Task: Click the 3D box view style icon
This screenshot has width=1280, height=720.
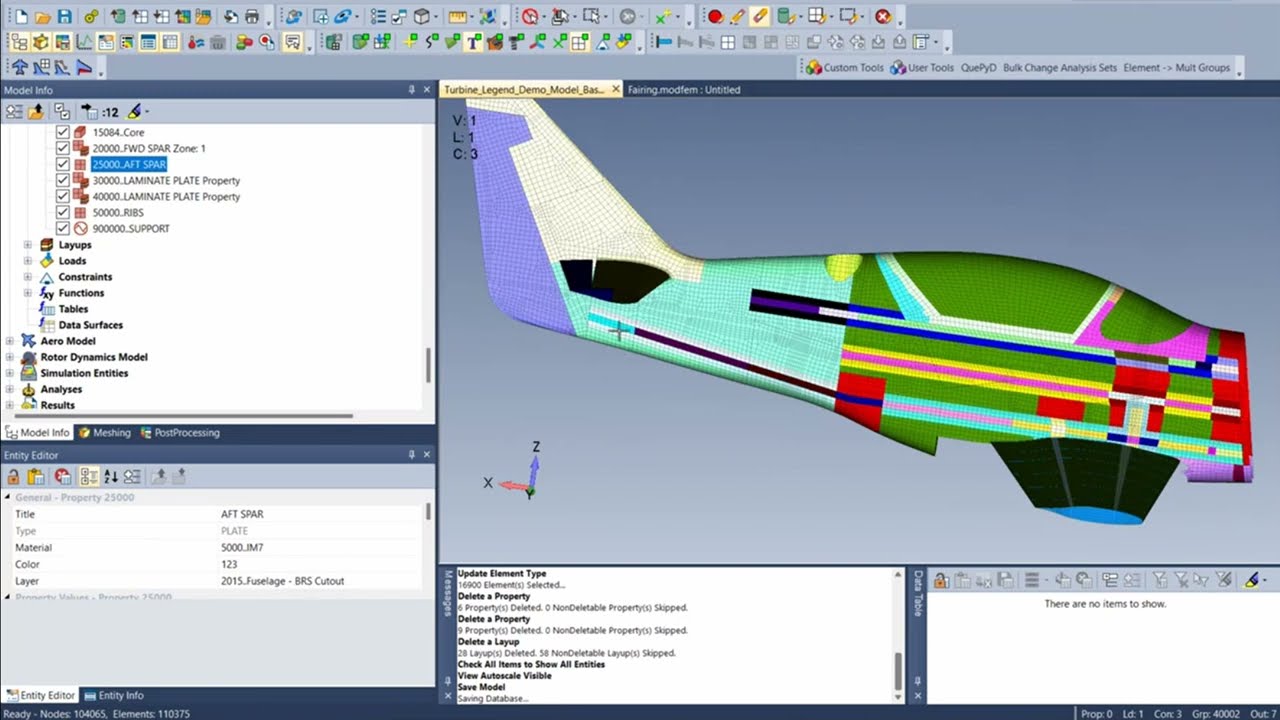Action: pos(422,17)
